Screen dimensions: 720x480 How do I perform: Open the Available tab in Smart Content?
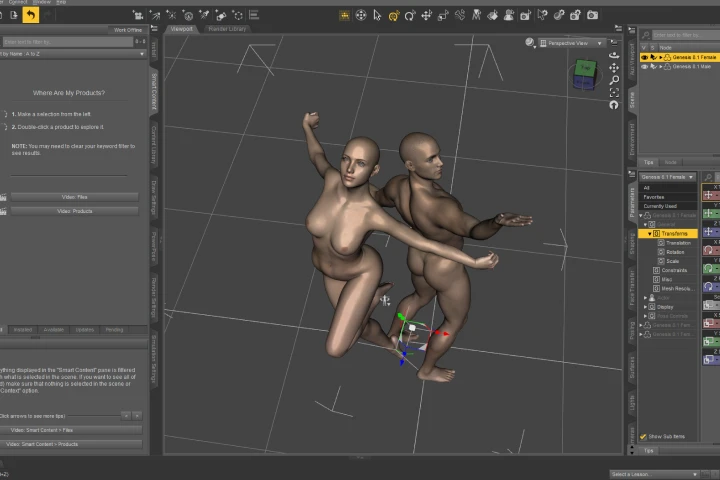point(53,330)
